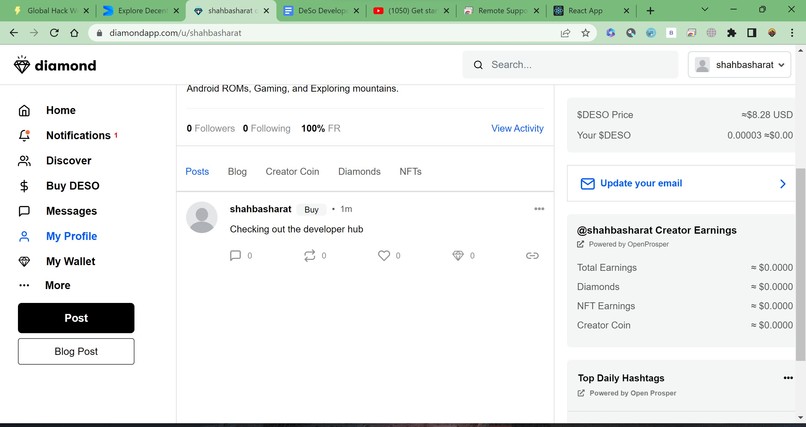Open the post's three-dot options menu
The image size is (806, 427).
coord(539,209)
